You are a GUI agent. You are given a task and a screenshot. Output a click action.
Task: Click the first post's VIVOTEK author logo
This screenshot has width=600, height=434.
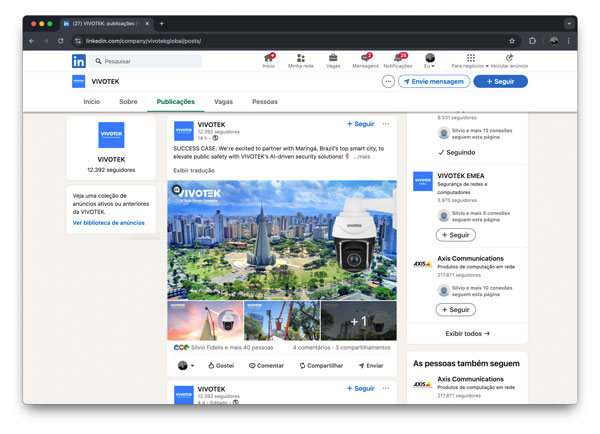[x=184, y=131]
